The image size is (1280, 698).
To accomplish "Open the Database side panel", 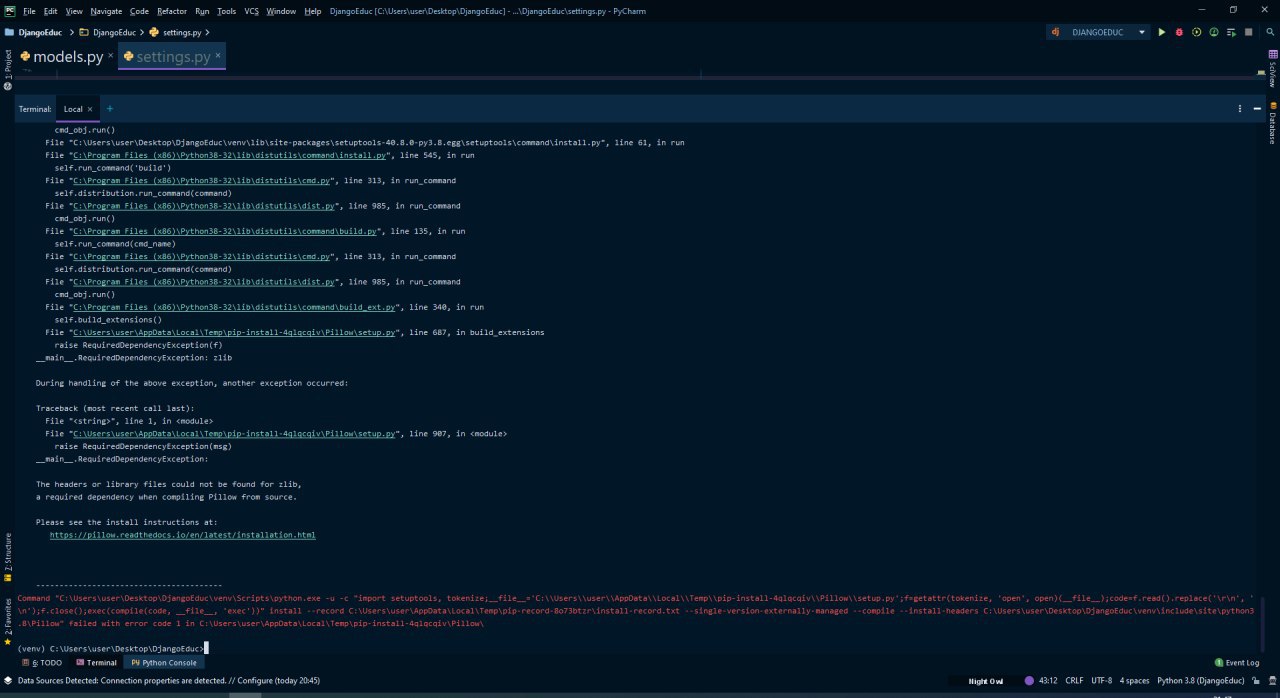I will (x=1273, y=124).
